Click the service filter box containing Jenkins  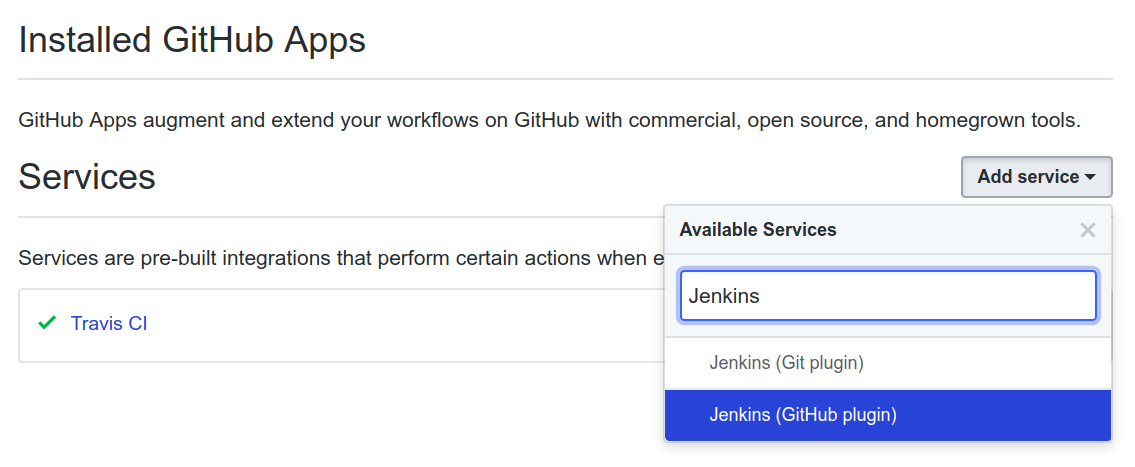tap(887, 296)
